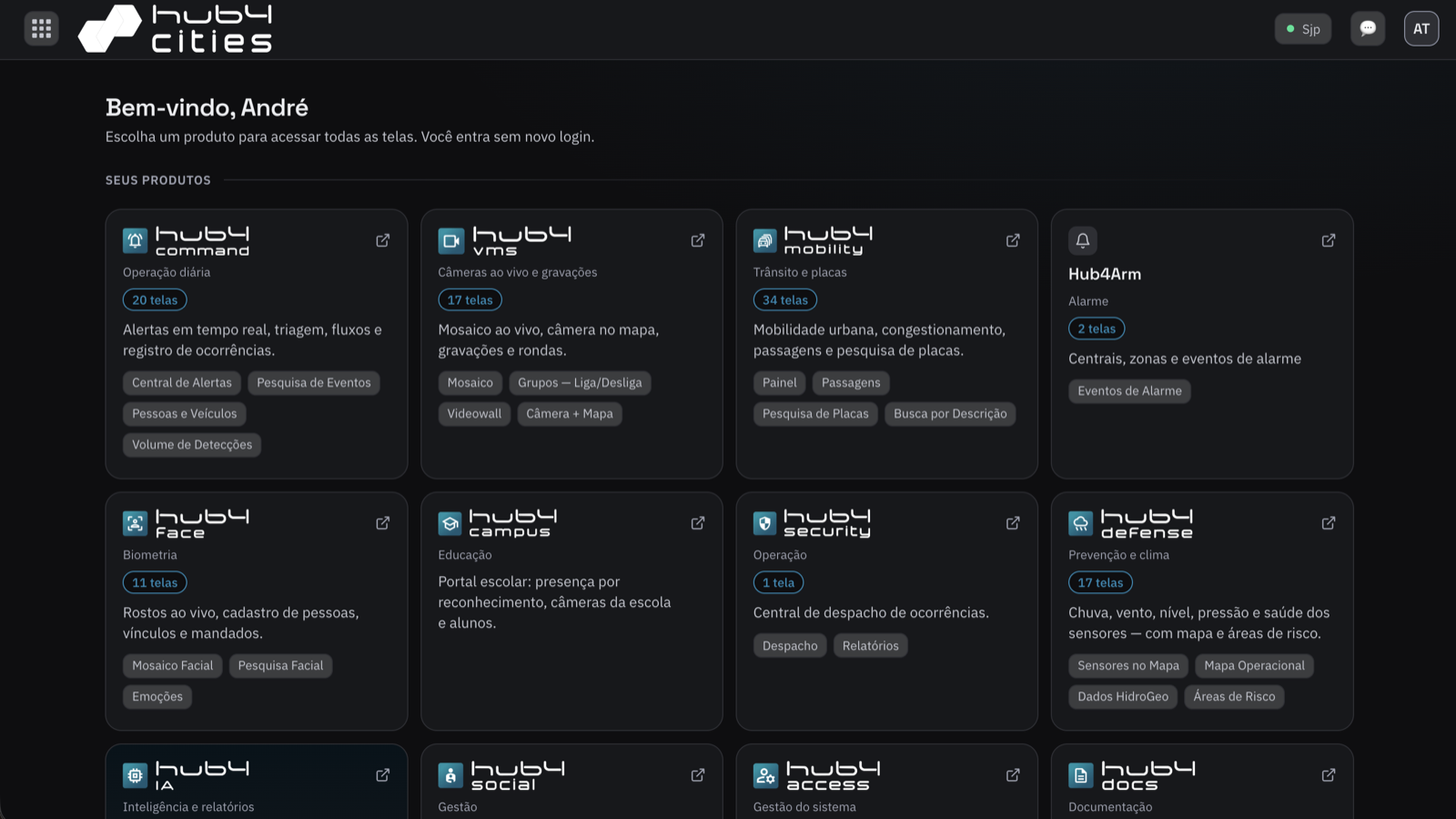Click the 34 telas badge
1456x819 pixels.
tap(785, 300)
